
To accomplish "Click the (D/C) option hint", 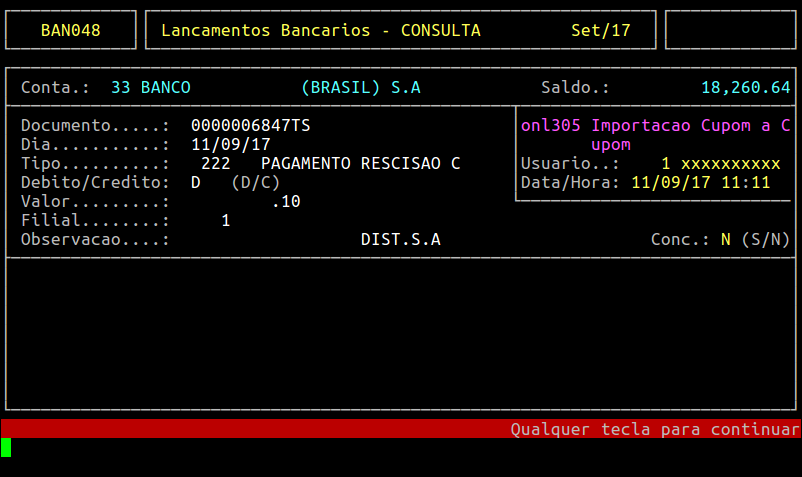I will coord(255,182).
